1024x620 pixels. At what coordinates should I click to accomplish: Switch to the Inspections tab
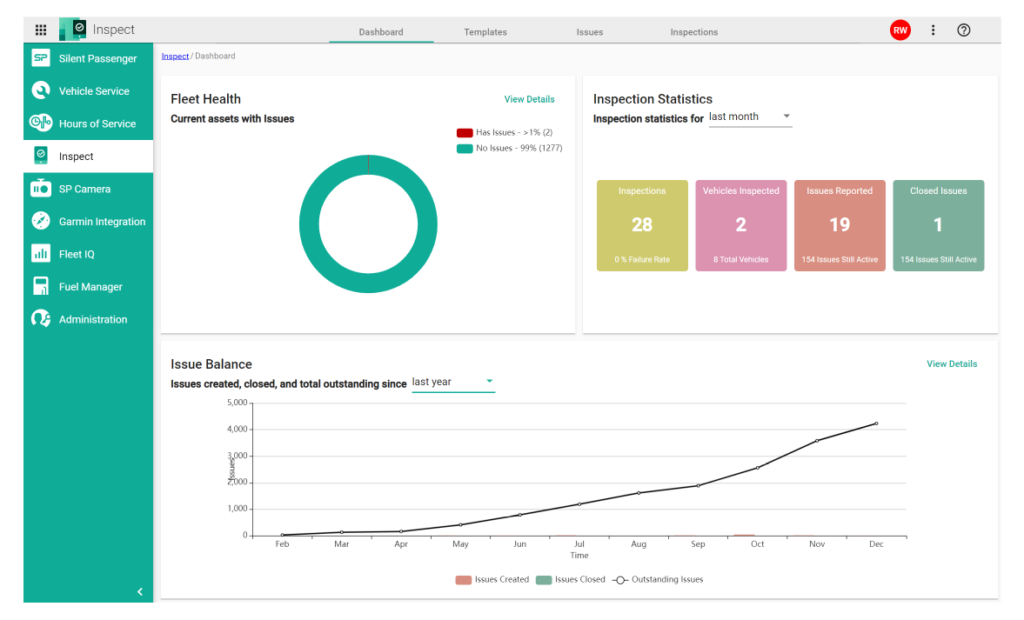click(x=694, y=31)
